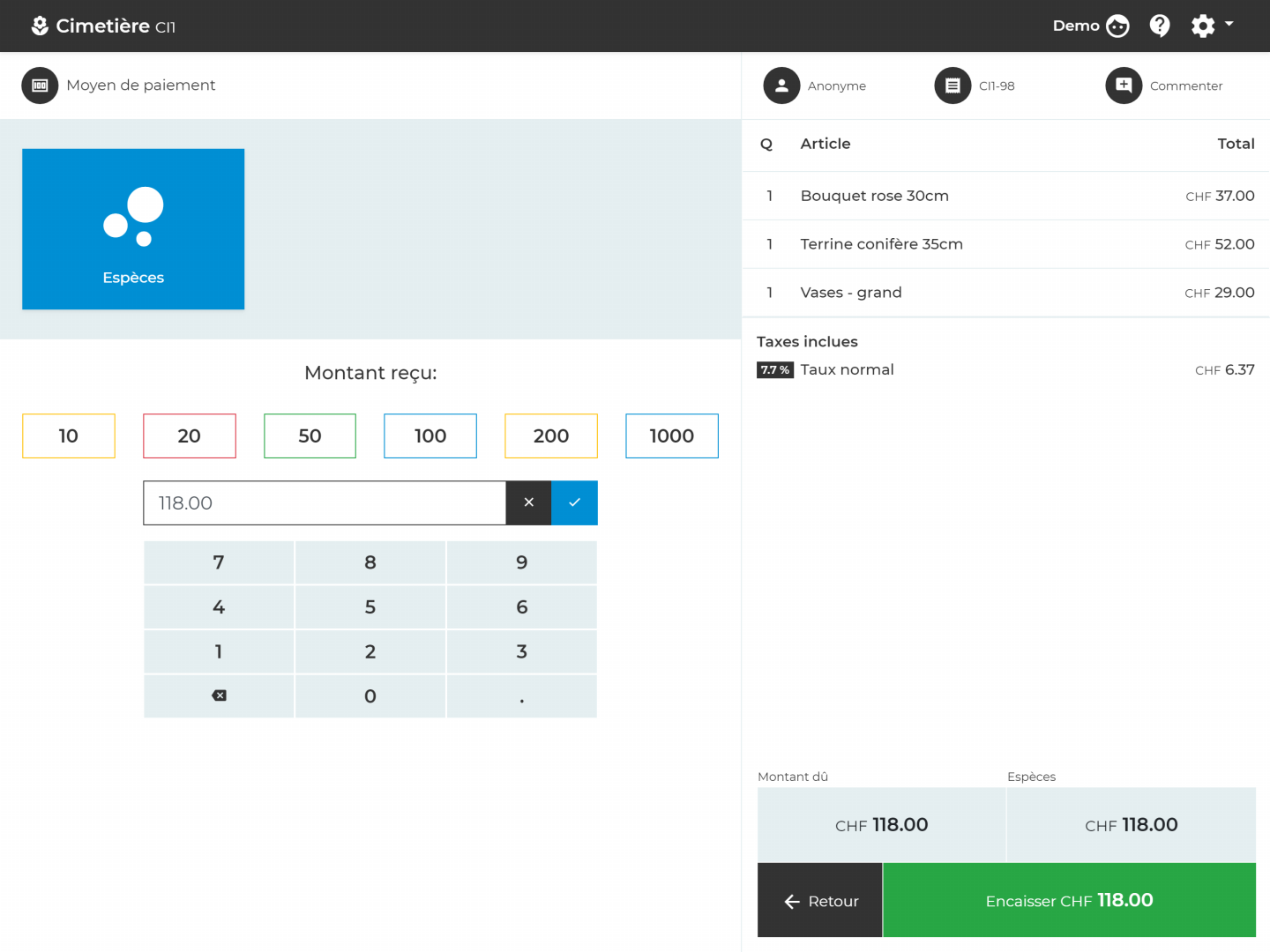Clear the amount with the X button

click(x=528, y=502)
